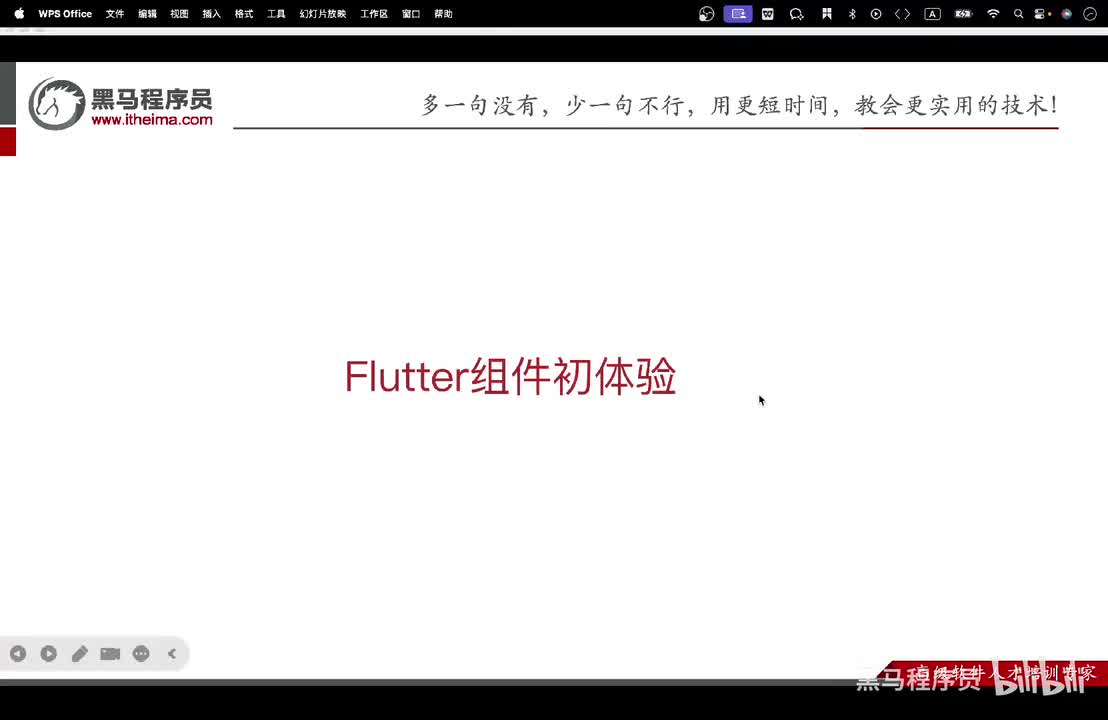Open Spotlight search magnifier
The image size is (1108, 720).
(x=1018, y=13)
